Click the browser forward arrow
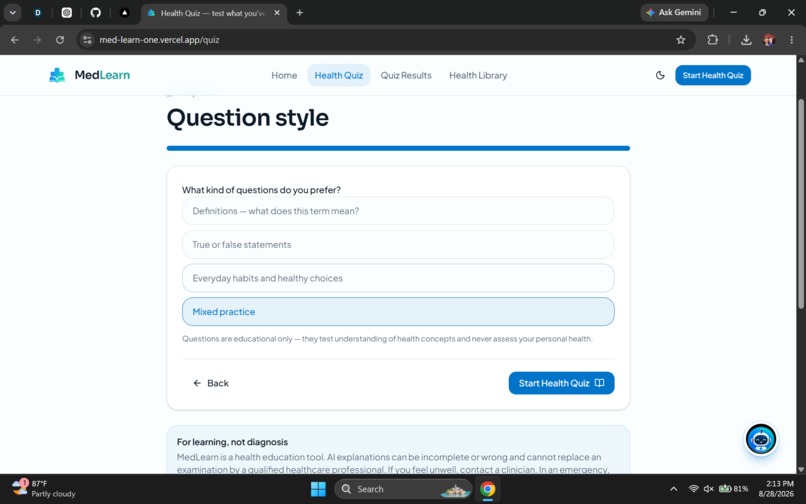 coord(37,40)
